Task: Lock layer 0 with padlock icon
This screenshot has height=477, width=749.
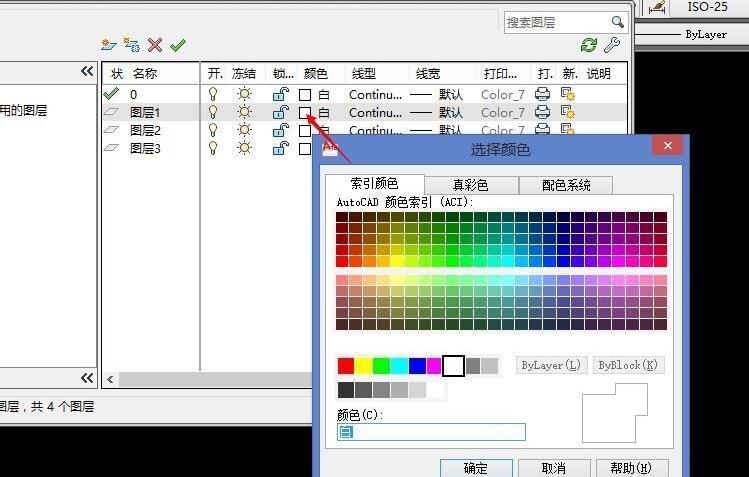Action: (x=281, y=94)
